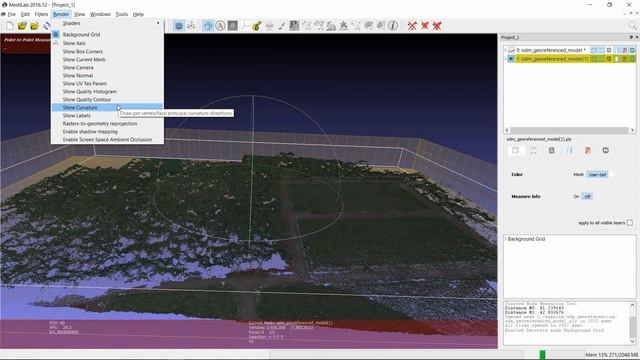Image resolution: width=640 pixels, height=360 pixels.
Task: Click the second yellow folder import icon
Action: point(34,26)
